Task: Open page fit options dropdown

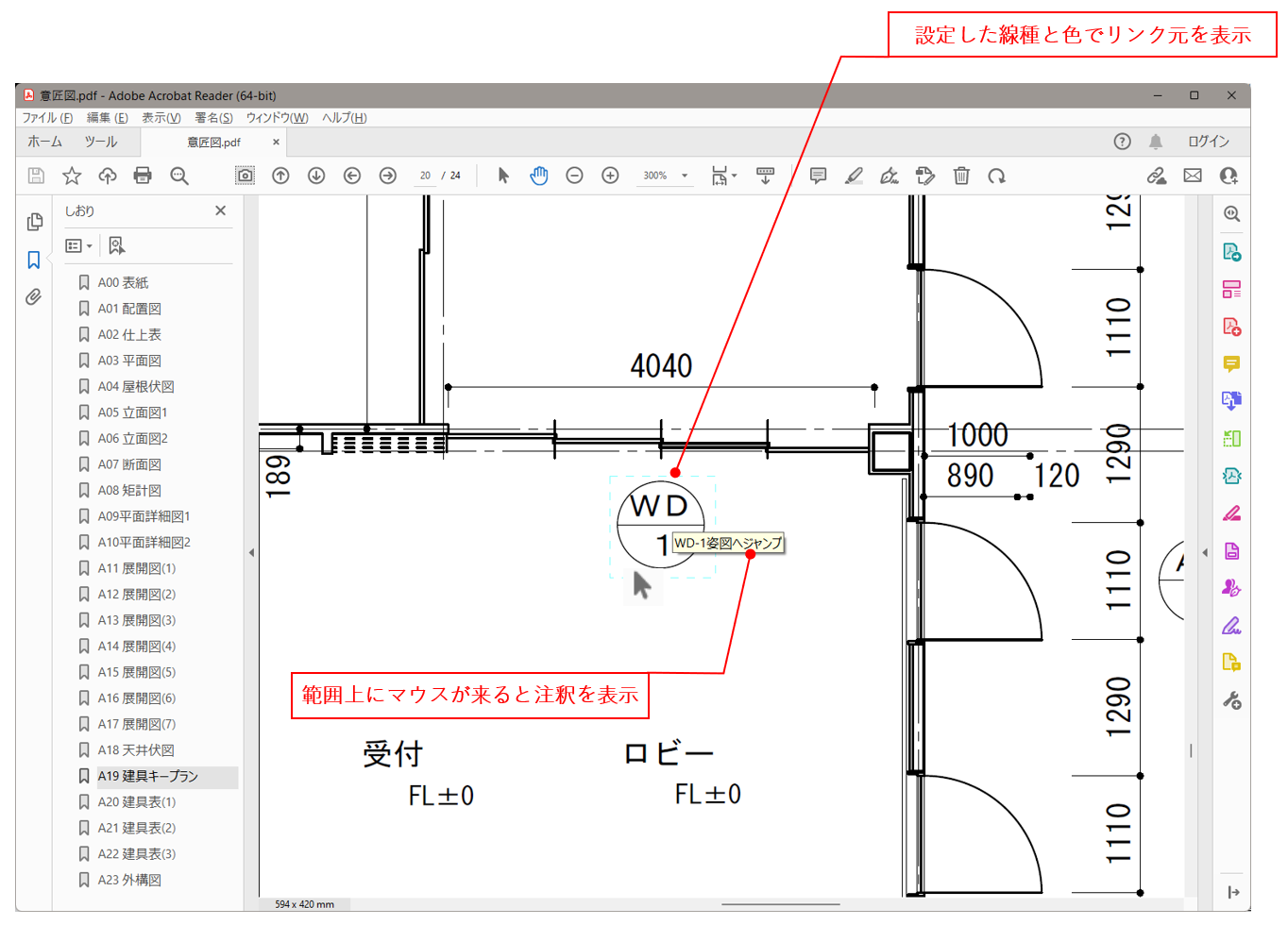Action: point(723,176)
